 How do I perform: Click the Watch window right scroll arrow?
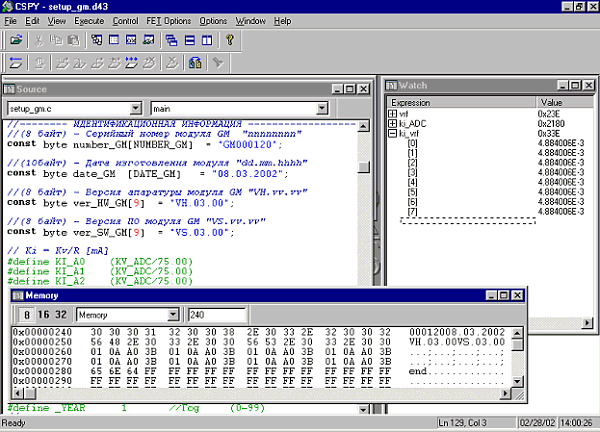click(587, 323)
